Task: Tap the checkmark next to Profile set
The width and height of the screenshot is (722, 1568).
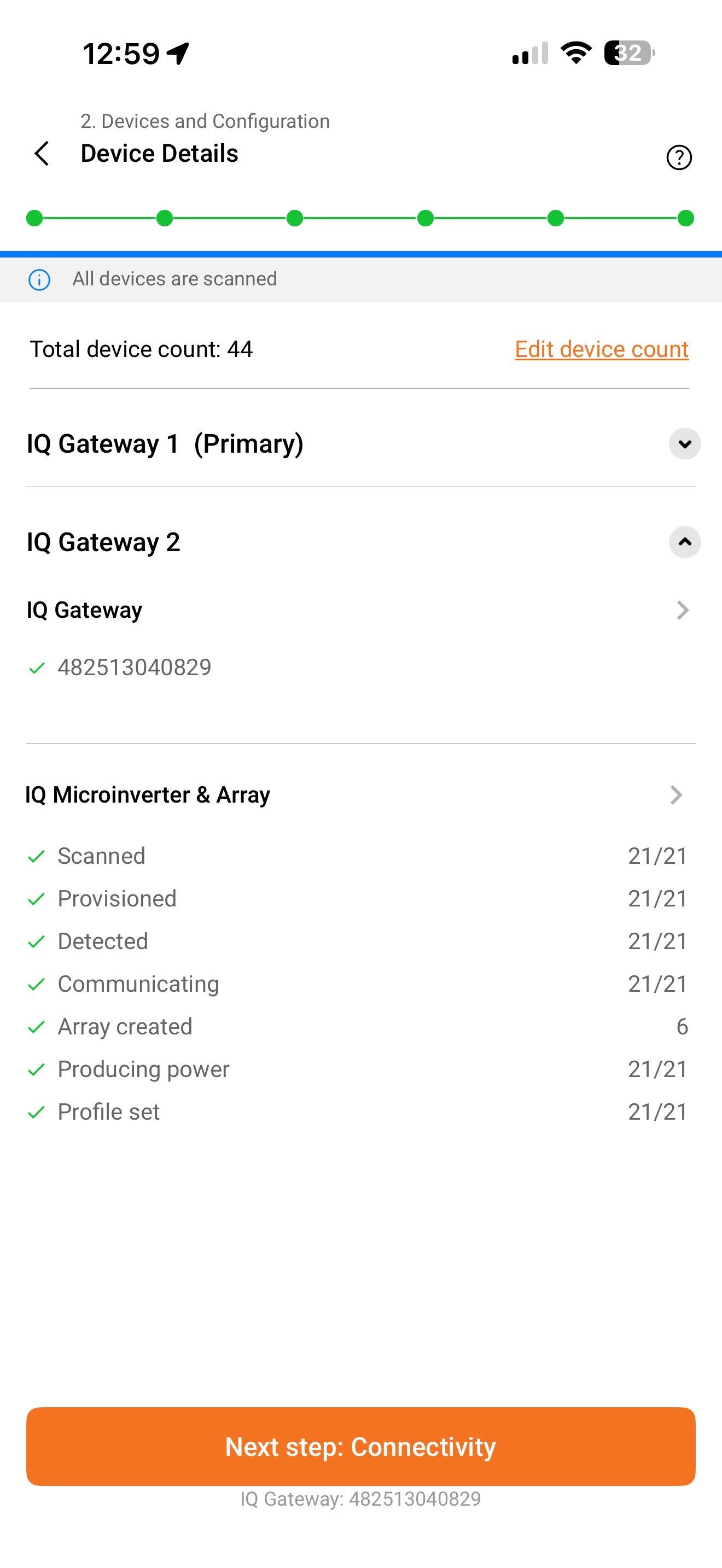Action: [x=37, y=1112]
